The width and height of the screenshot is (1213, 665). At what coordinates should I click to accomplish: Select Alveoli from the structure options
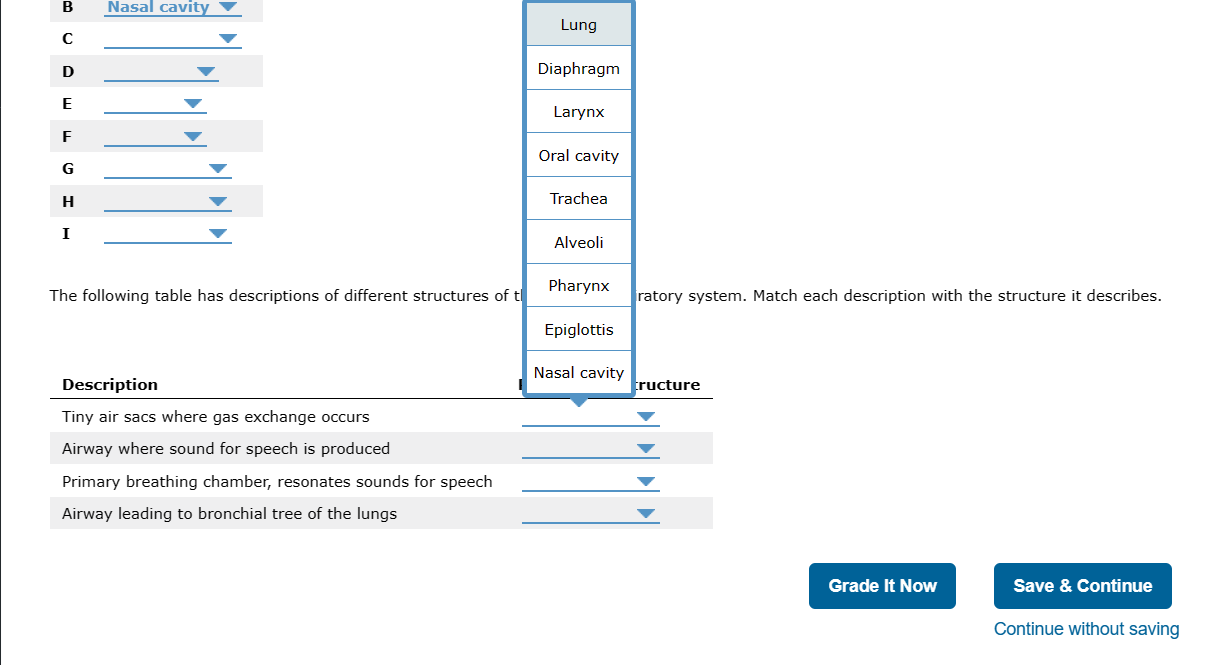[x=578, y=241]
